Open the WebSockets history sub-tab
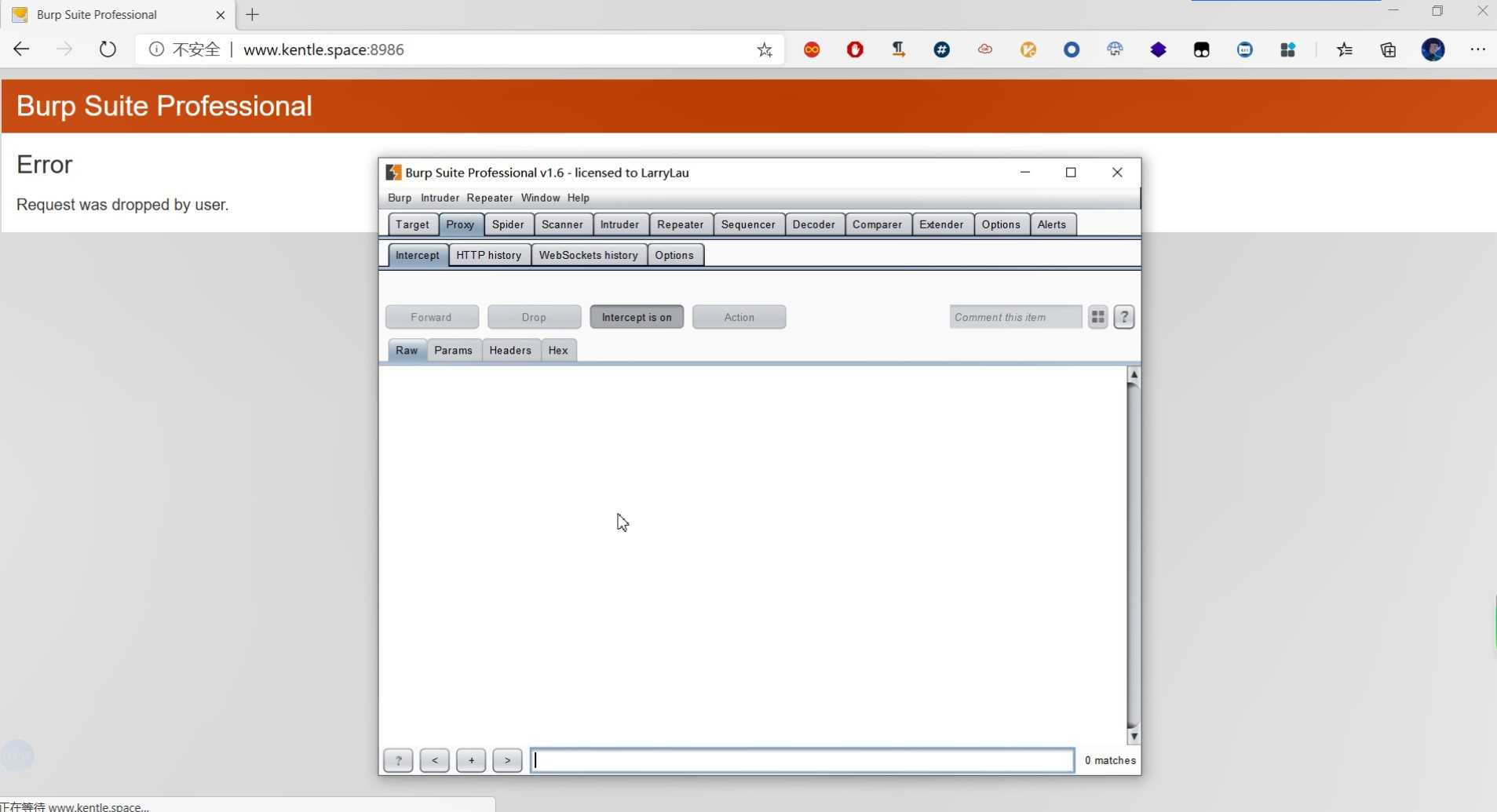 click(588, 255)
